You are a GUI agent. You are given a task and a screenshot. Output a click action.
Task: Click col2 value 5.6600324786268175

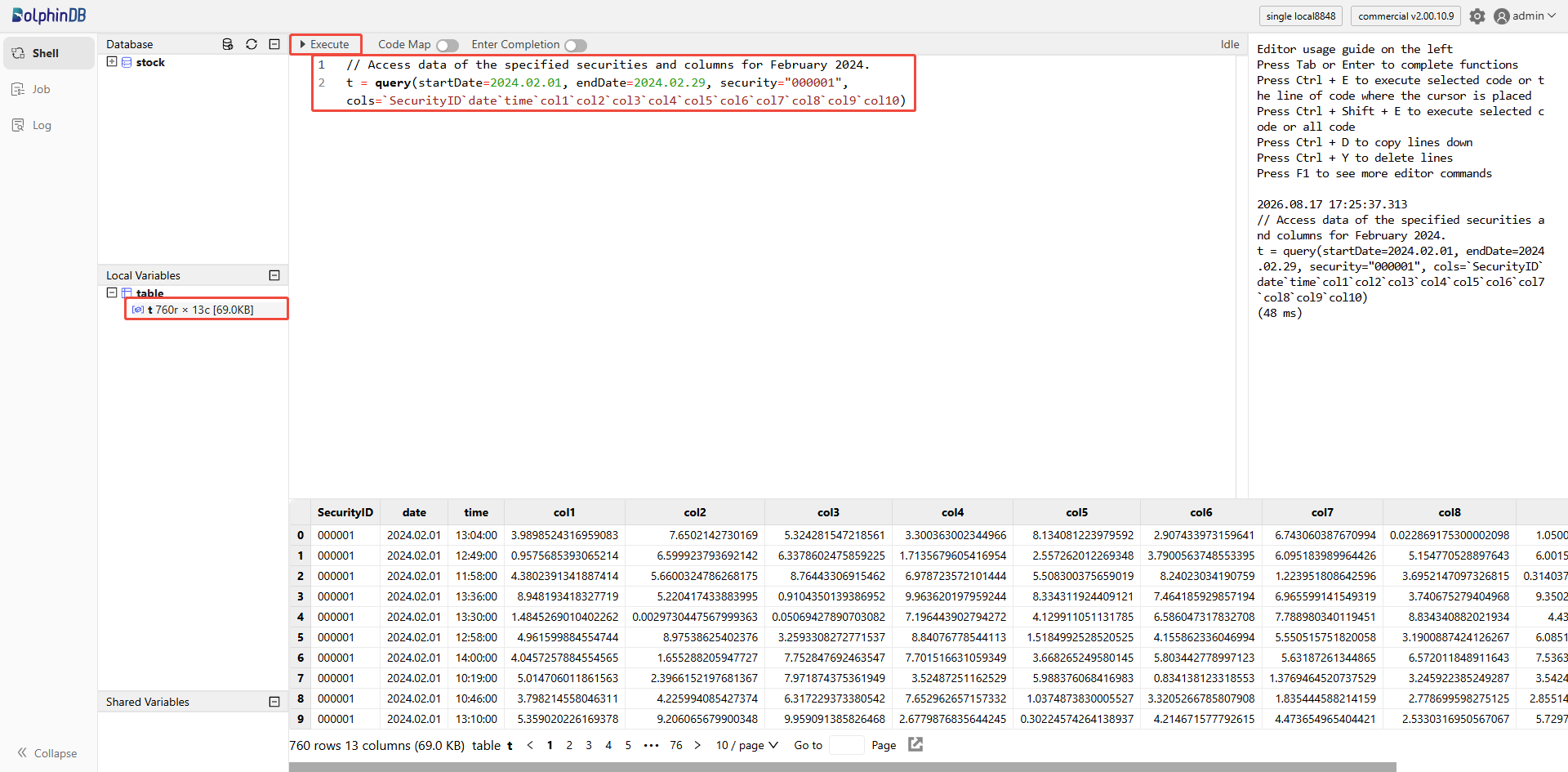coord(695,576)
